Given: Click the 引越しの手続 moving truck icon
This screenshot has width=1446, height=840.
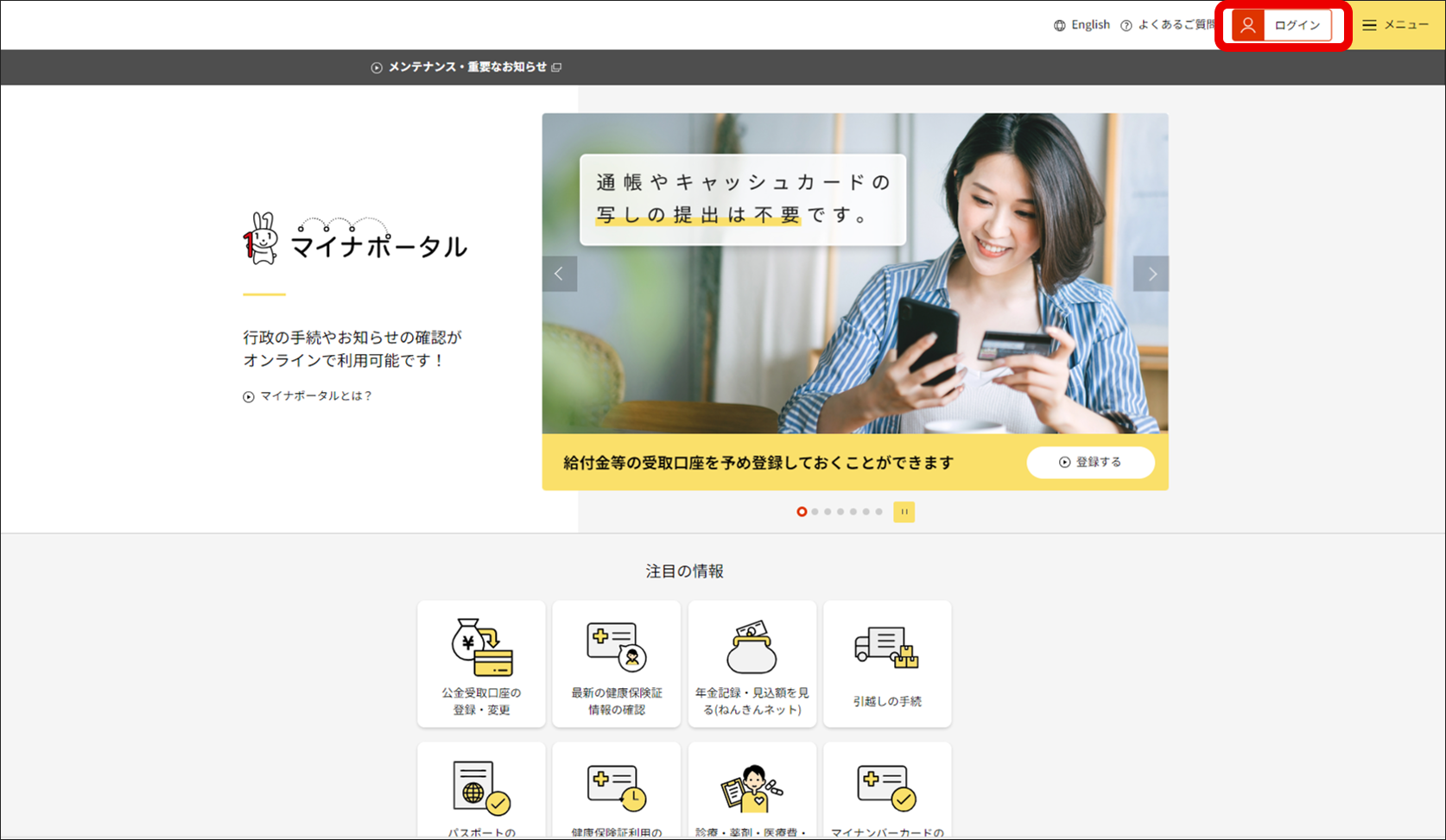Looking at the screenshot, I should tap(887, 664).
